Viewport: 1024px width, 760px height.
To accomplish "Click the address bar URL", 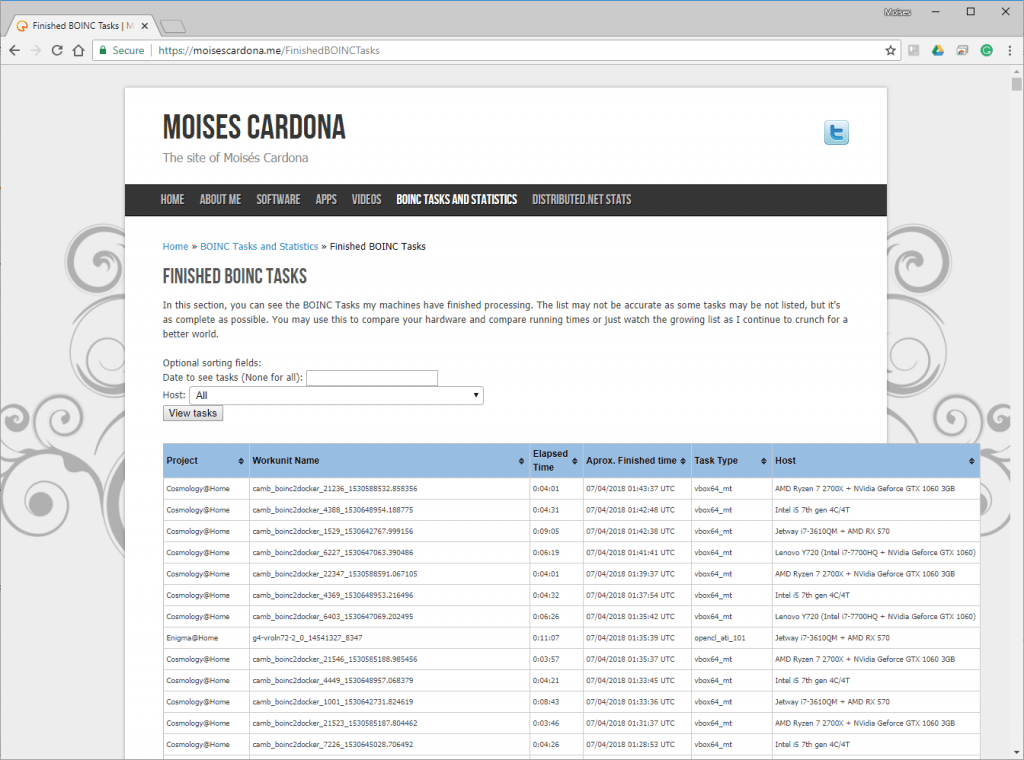I will coord(269,50).
